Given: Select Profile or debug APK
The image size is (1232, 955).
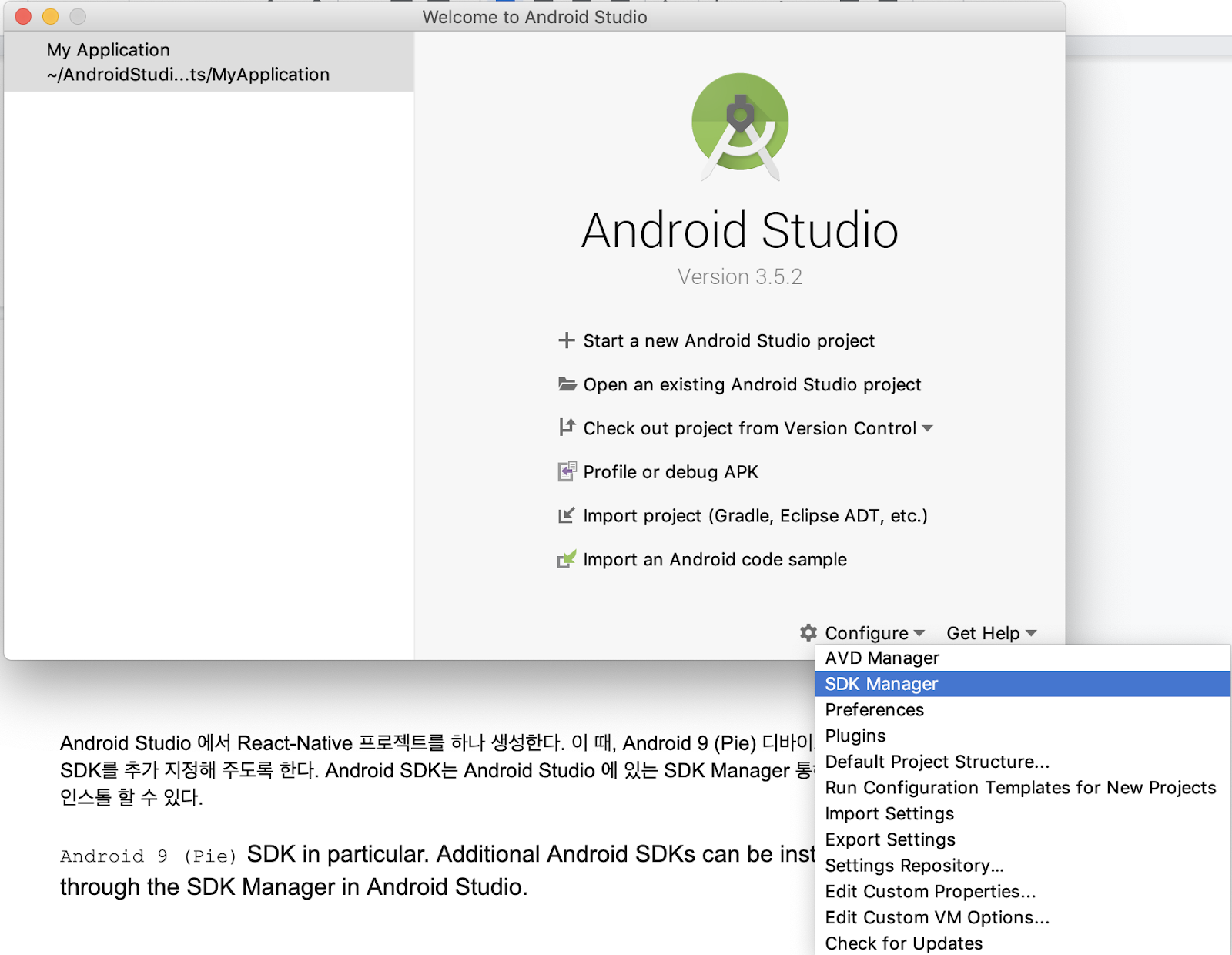Looking at the screenshot, I should click(671, 472).
